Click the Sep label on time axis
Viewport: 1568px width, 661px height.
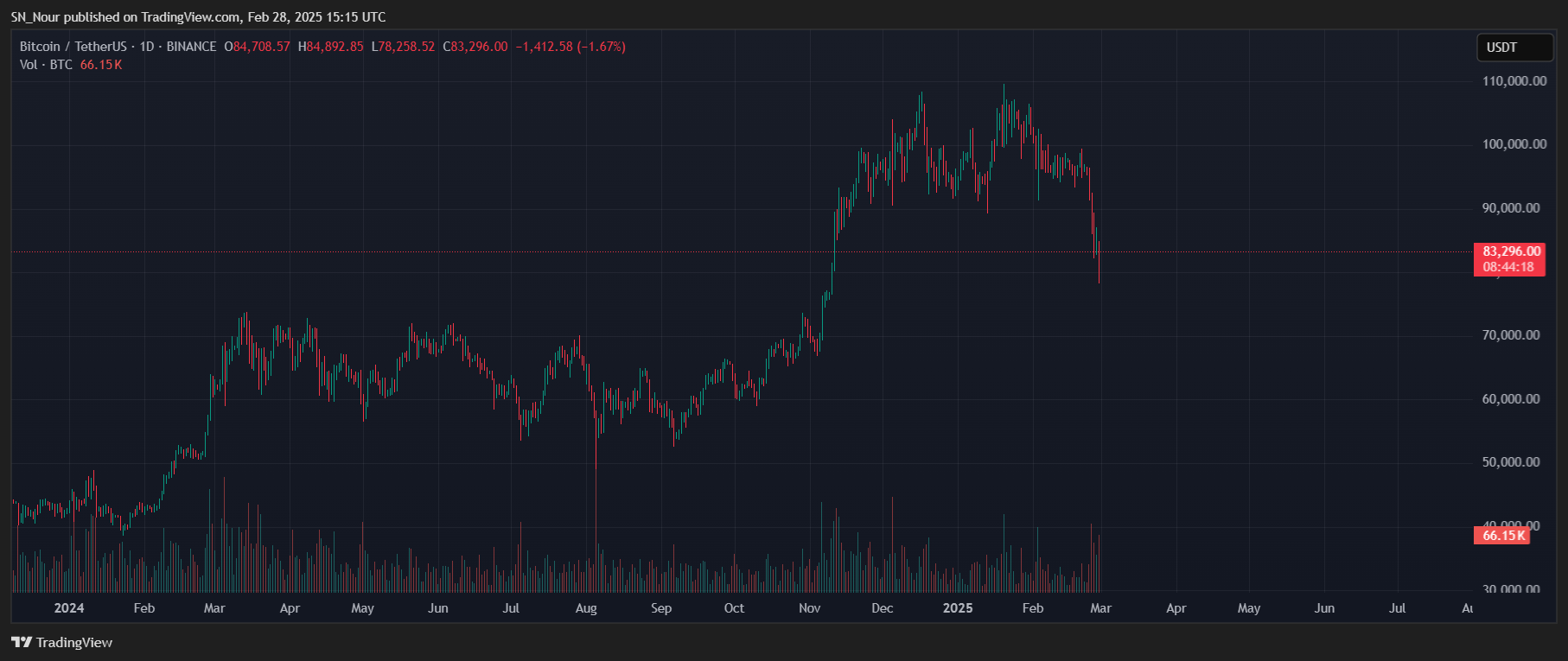[661, 608]
